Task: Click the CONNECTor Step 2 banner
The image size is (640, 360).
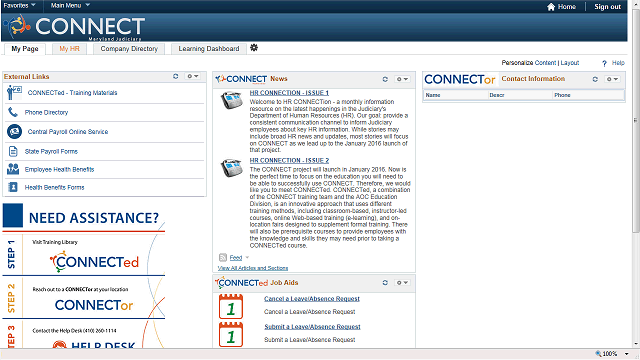Action: coord(84,298)
